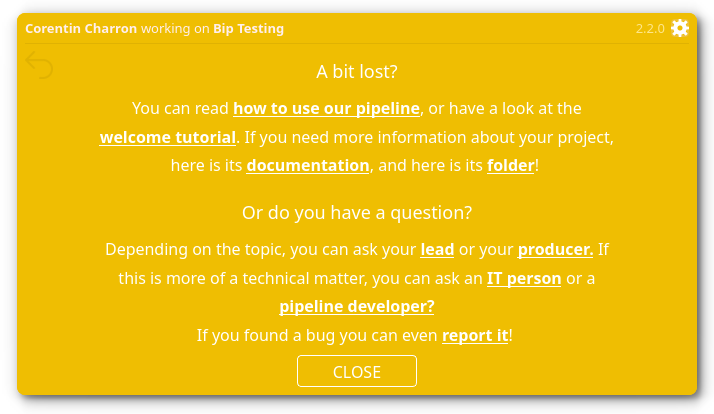Click the pipeline developer link
Screen dimensions: 714x414
coord(357,307)
